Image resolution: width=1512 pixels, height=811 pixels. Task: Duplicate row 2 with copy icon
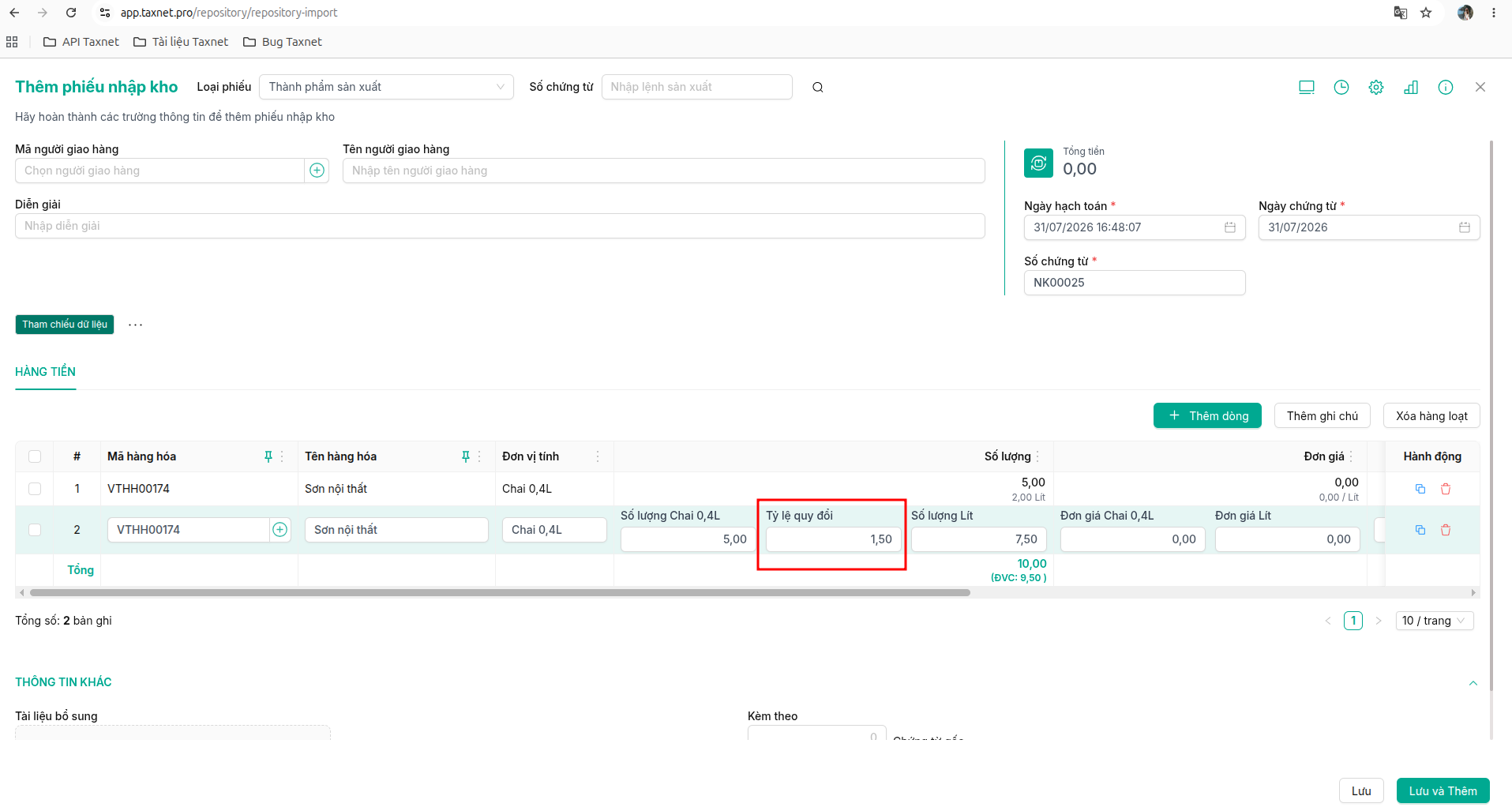[x=1420, y=530]
